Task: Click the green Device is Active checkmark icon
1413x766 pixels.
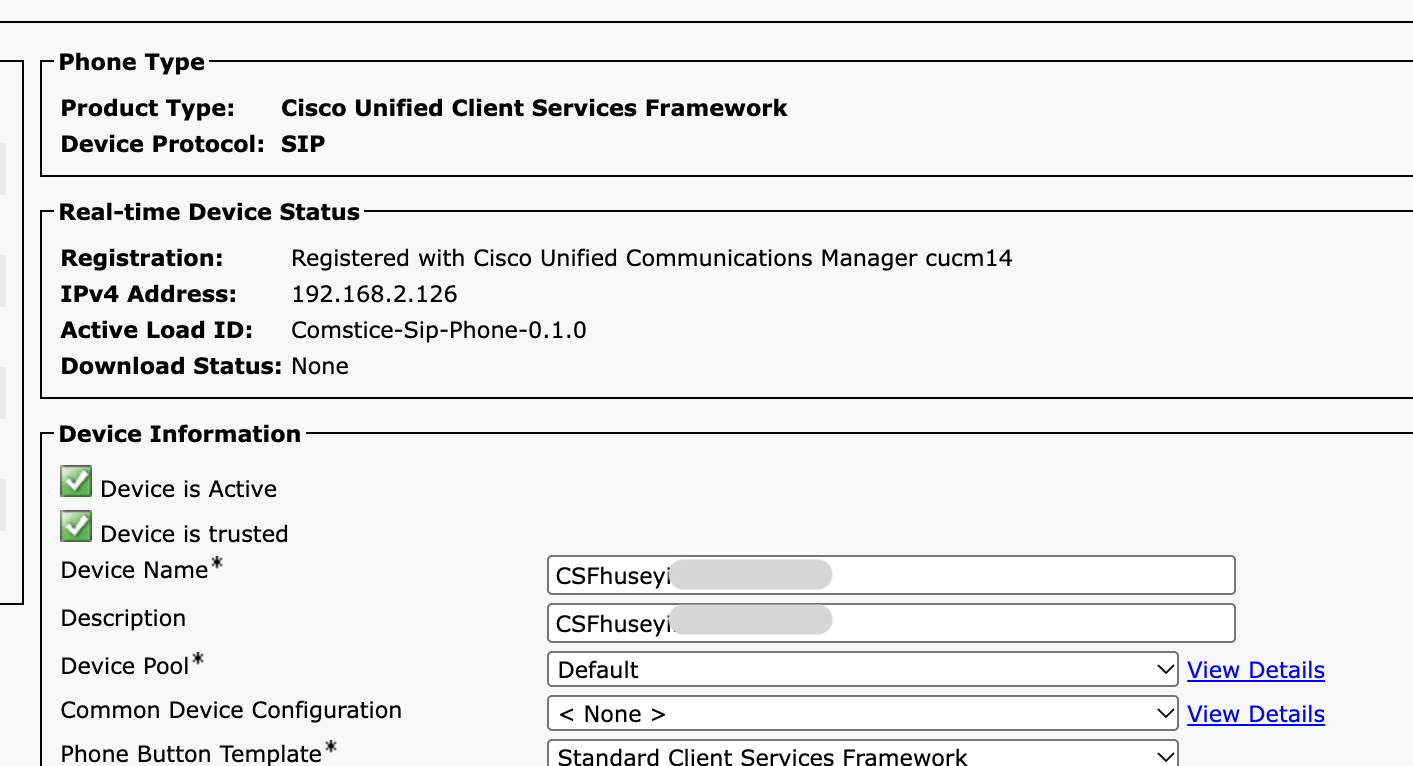Action: (76, 481)
